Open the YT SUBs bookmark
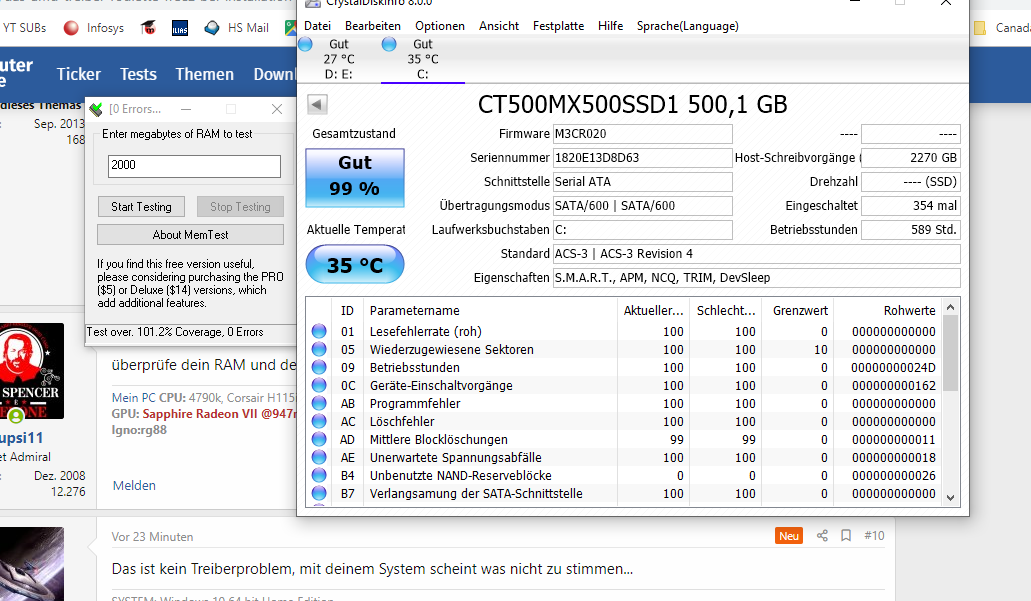Screen dimensions: 1031x601 [x=24, y=28]
